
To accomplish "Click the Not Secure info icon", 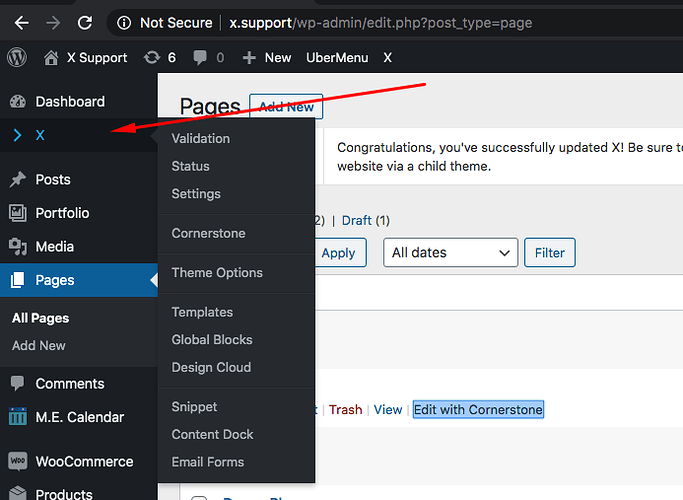I will (x=124, y=23).
